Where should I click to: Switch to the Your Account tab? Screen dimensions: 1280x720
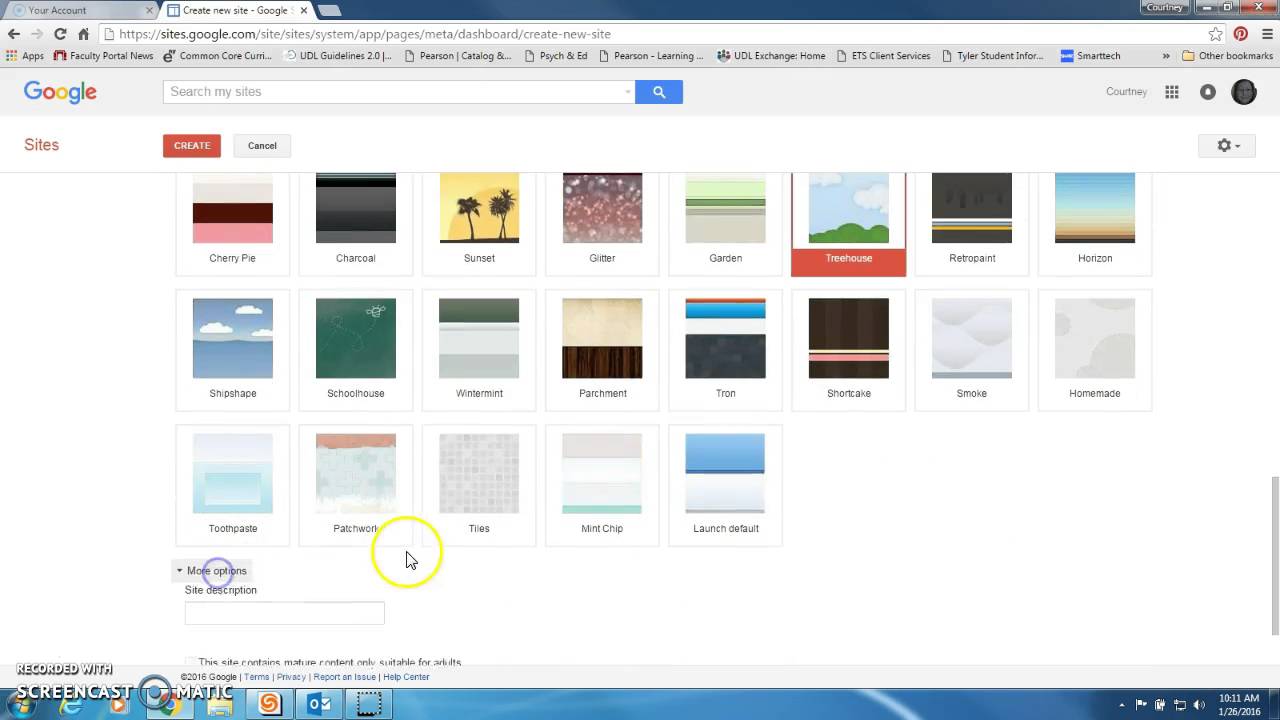tap(80, 10)
